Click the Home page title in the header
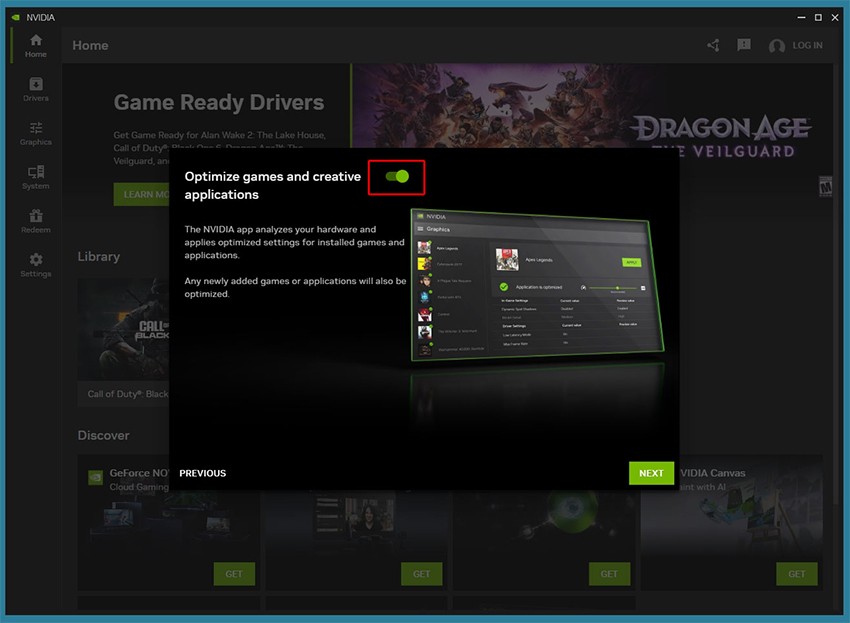The height and width of the screenshot is (623, 850). [90, 46]
